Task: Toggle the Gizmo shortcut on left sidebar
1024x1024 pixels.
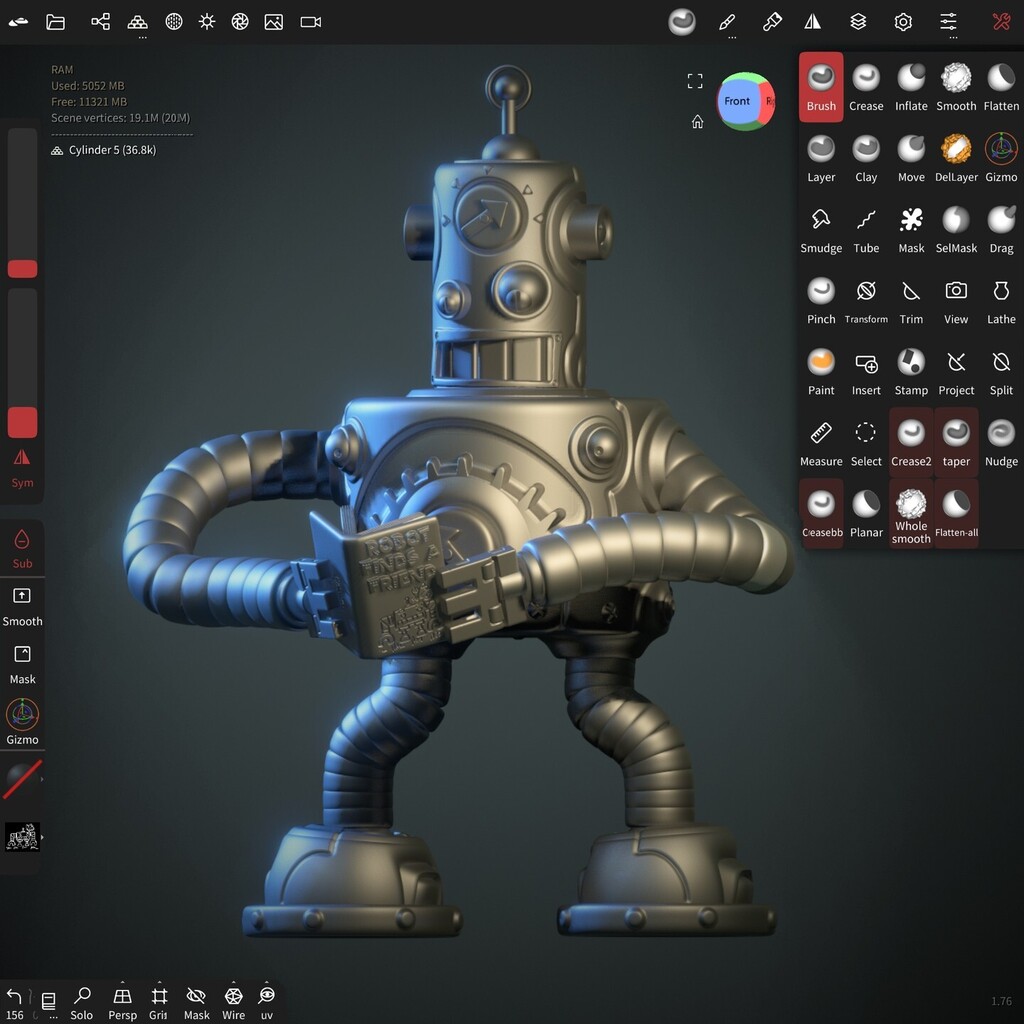Action: [x=22, y=722]
